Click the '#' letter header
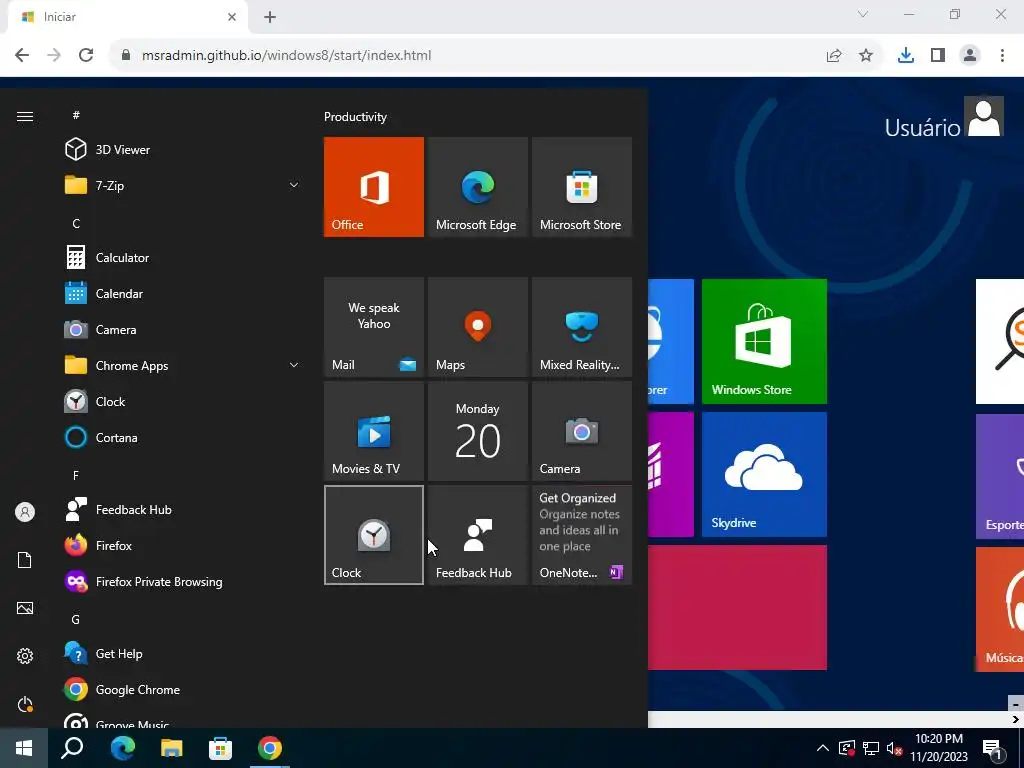 [x=76, y=115]
